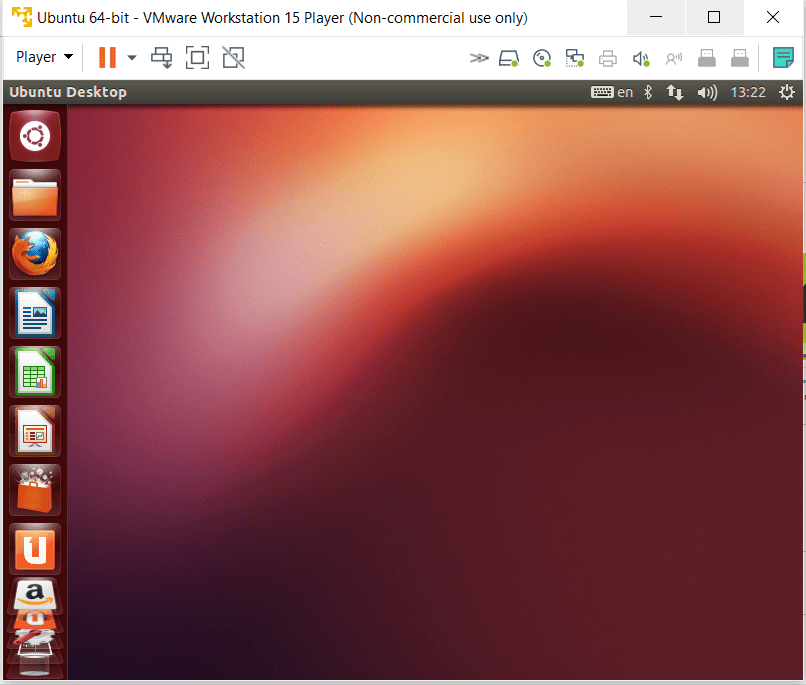Image resolution: width=806 pixels, height=685 pixels.
Task: Expand the power options arrow beside pause
Action: click(132, 58)
